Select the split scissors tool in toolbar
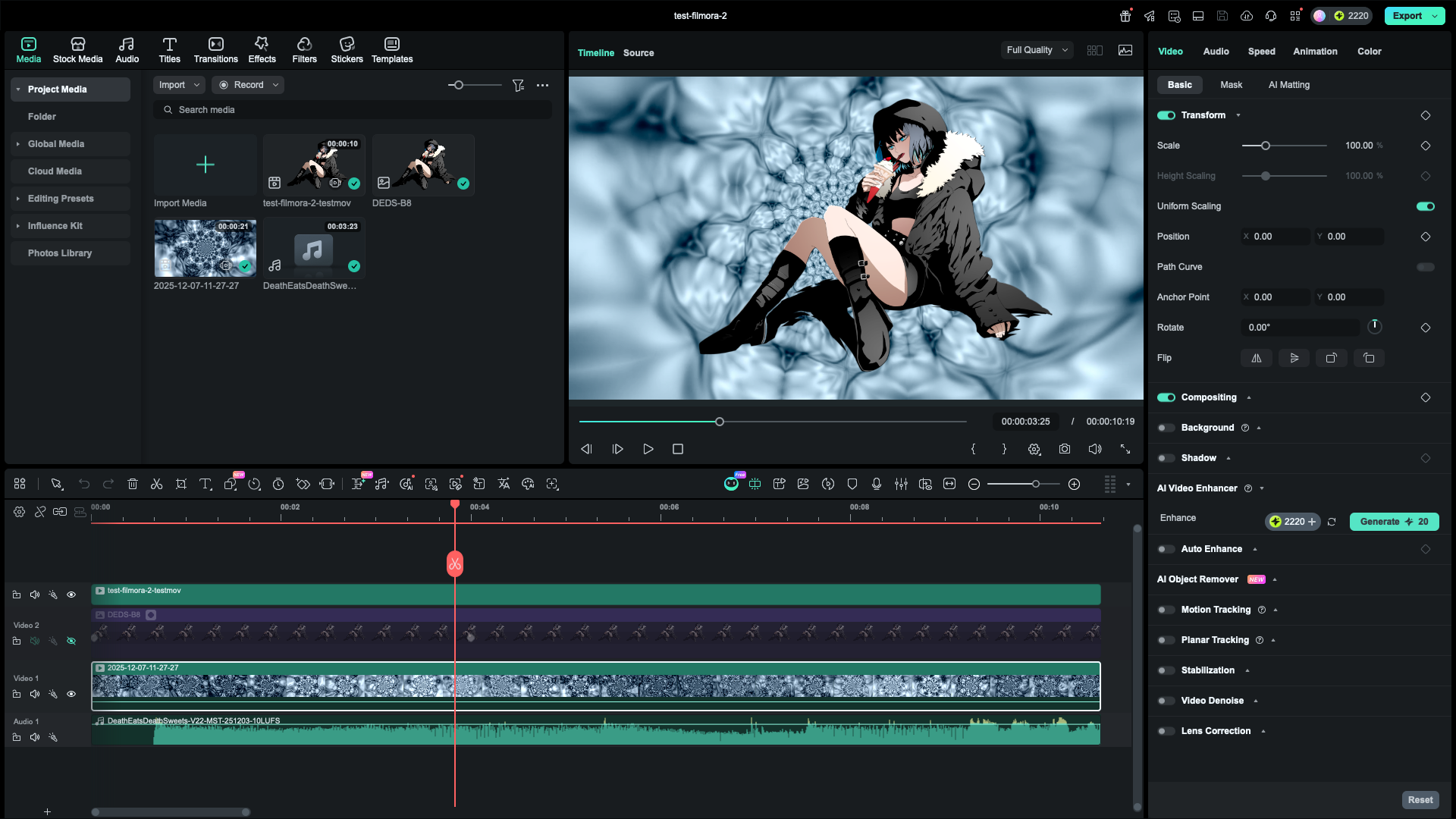This screenshot has height=819, width=1456. coord(156,484)
